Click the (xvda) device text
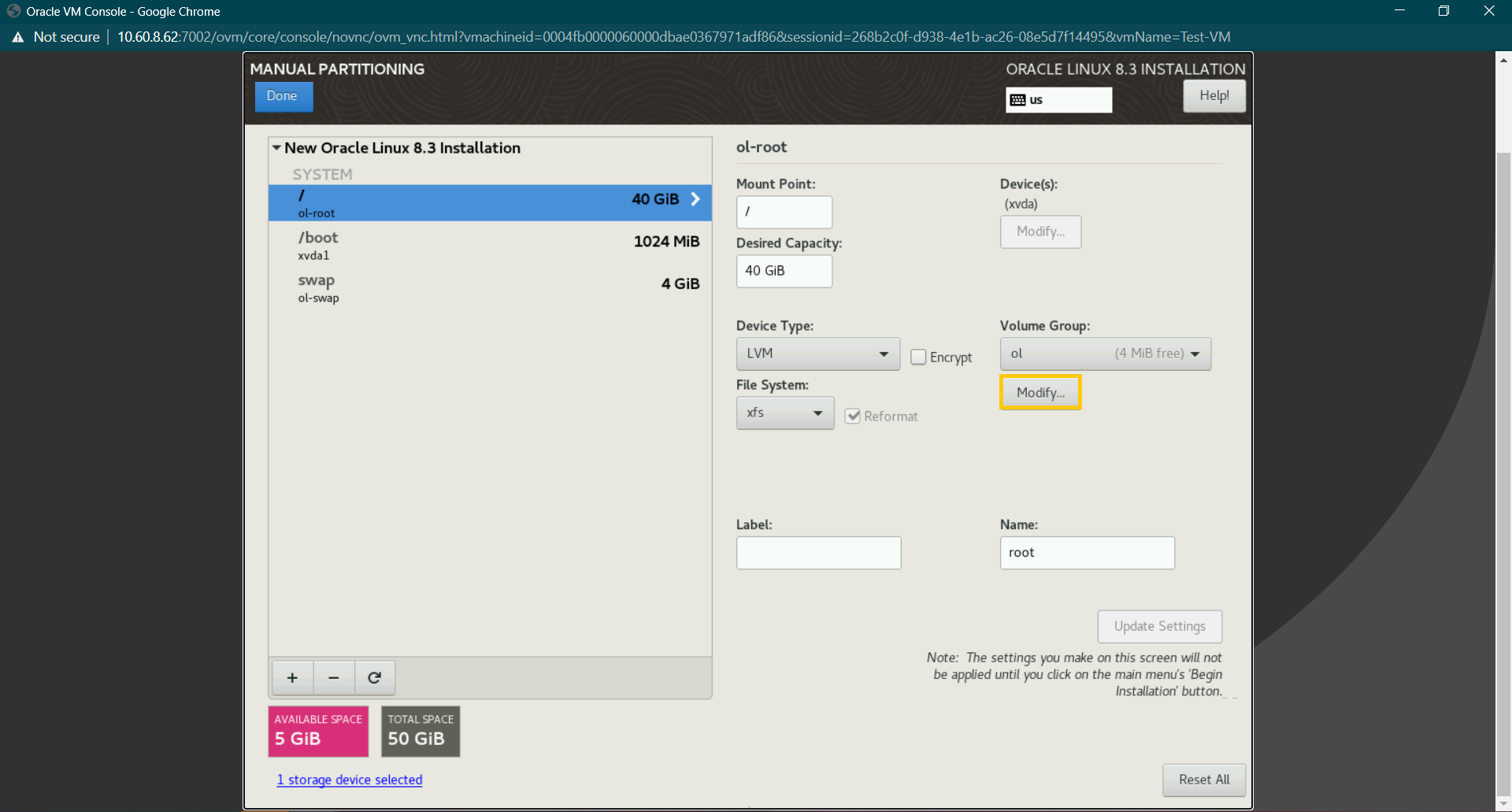 coord(1021,204)
